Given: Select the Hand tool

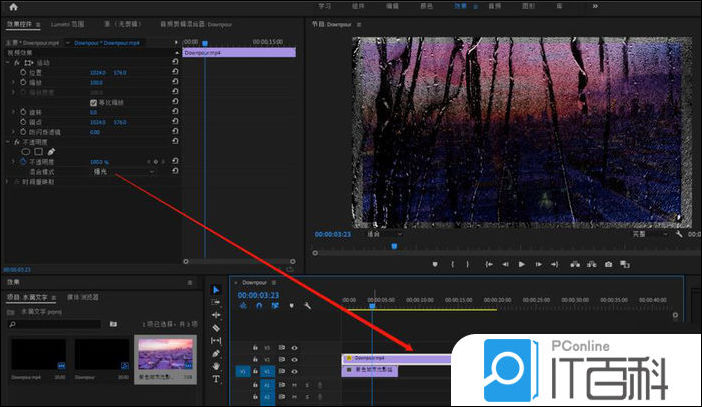Looking at the screenshot, I should (216, 366).
